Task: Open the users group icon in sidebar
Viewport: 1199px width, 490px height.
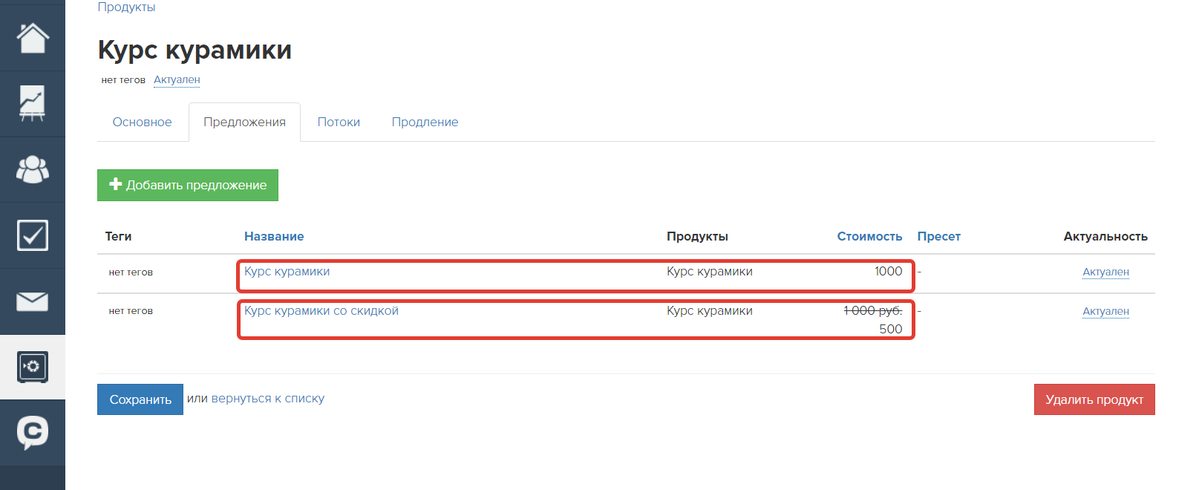Action: pos(32,170)
